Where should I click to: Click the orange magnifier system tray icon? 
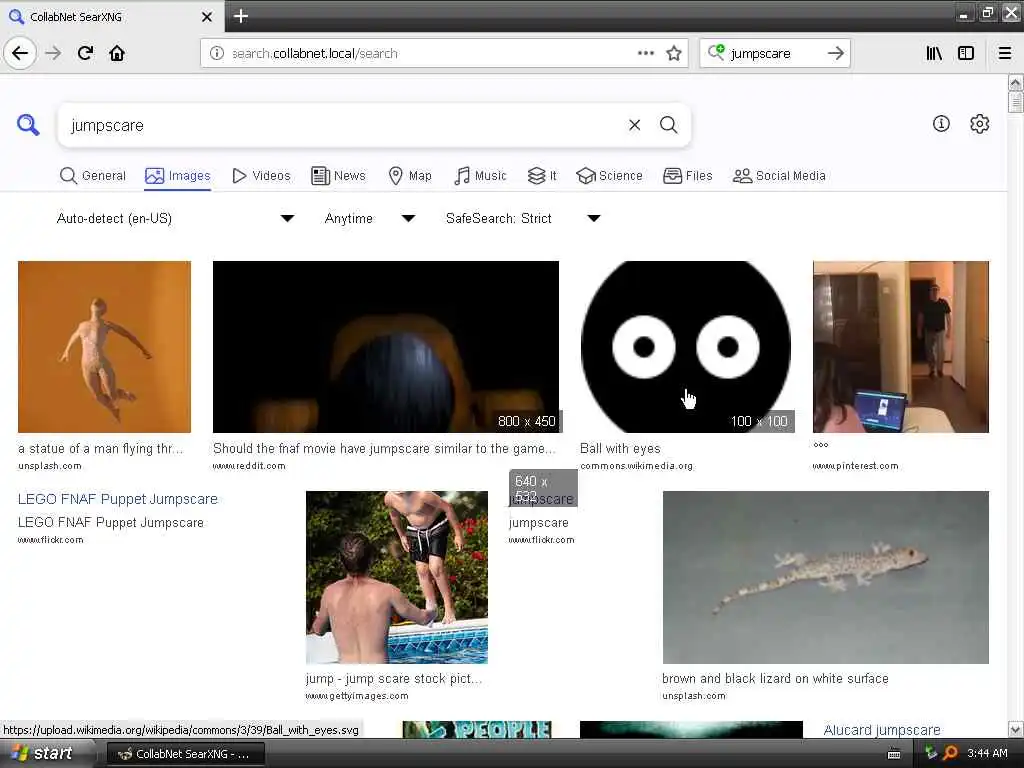[x=950, y=753]
